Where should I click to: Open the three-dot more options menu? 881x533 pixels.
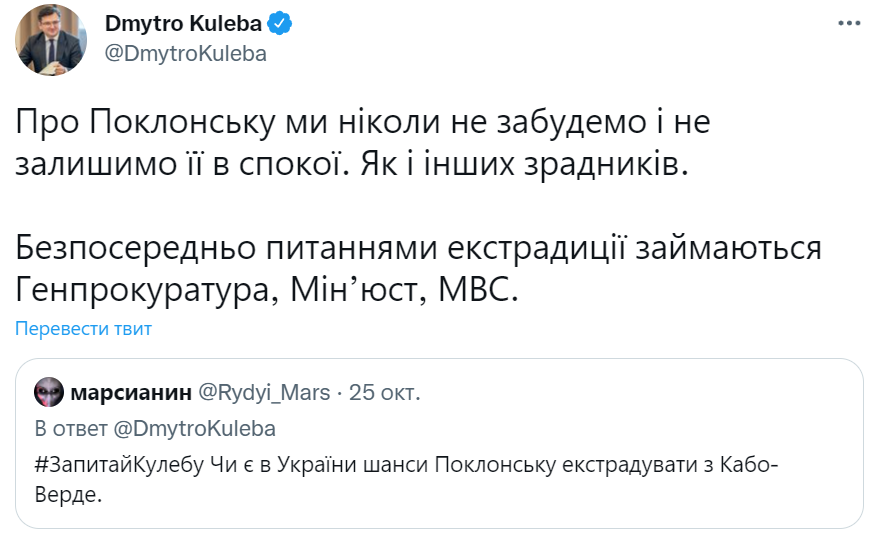[x=847, y=24]
